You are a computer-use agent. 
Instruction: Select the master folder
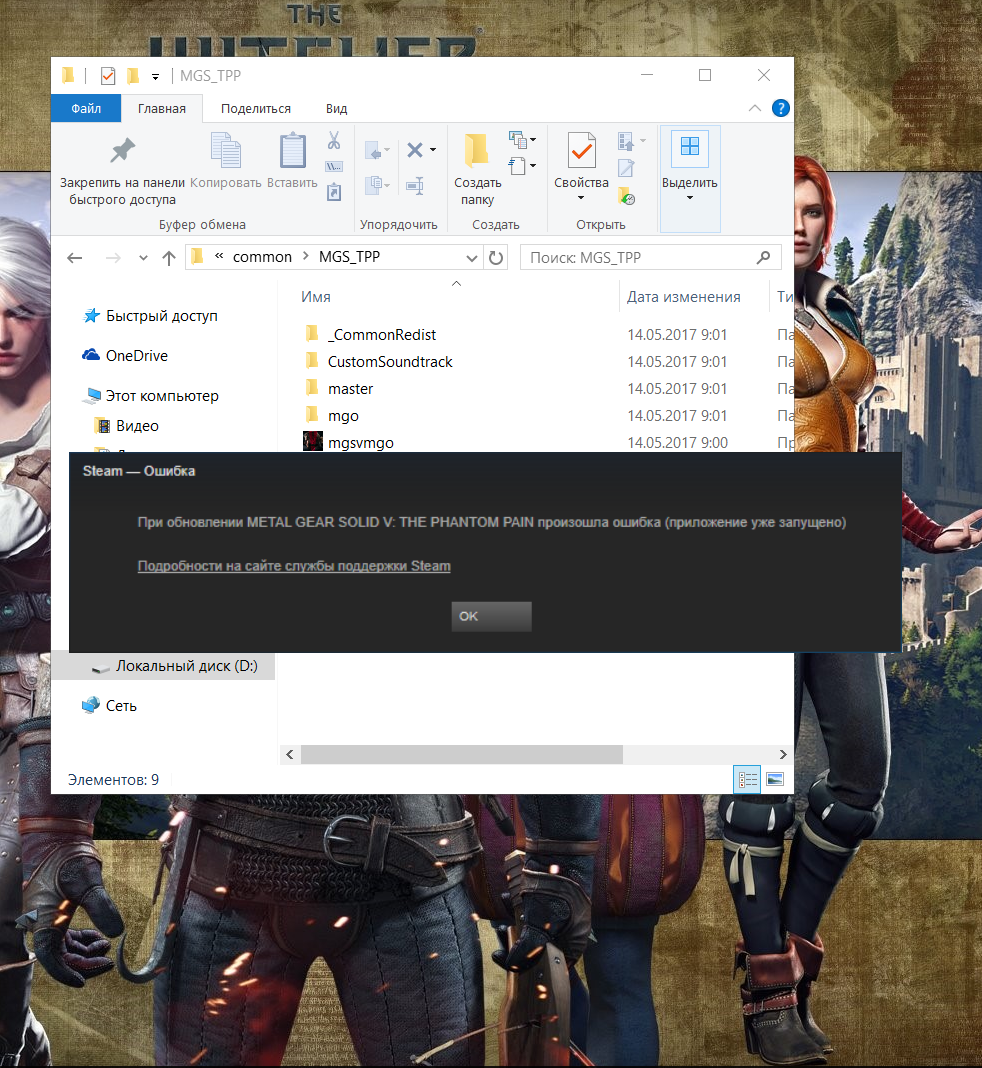[x=350, y=389]
